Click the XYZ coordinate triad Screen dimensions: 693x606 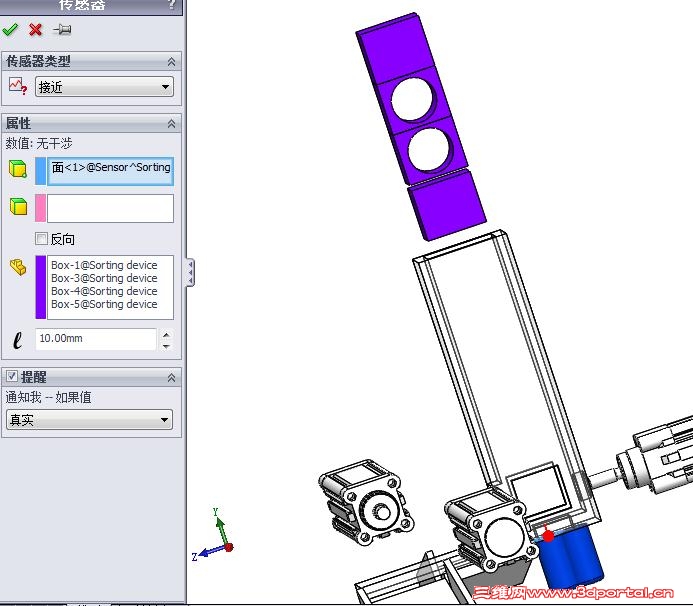pyautogui.click(x=213, y=535)
